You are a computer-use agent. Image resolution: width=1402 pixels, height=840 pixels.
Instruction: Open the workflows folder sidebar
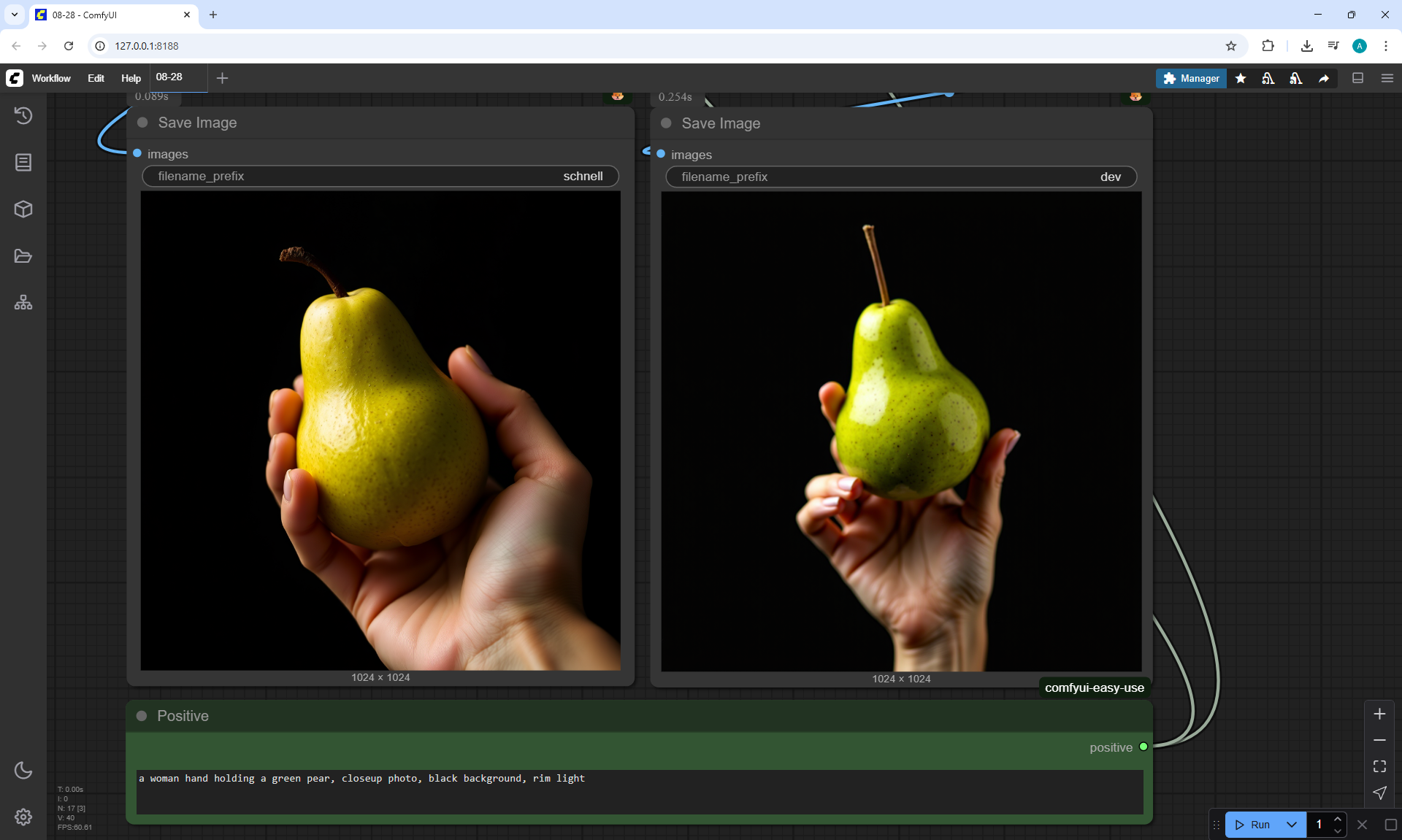[23, 256]
